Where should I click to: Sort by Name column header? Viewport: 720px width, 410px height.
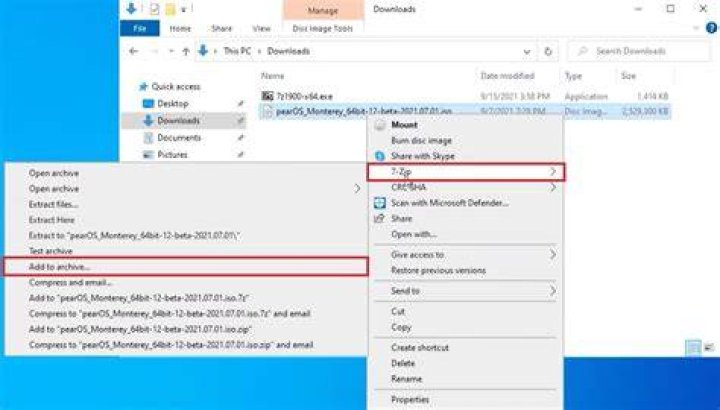pos(273,76)
